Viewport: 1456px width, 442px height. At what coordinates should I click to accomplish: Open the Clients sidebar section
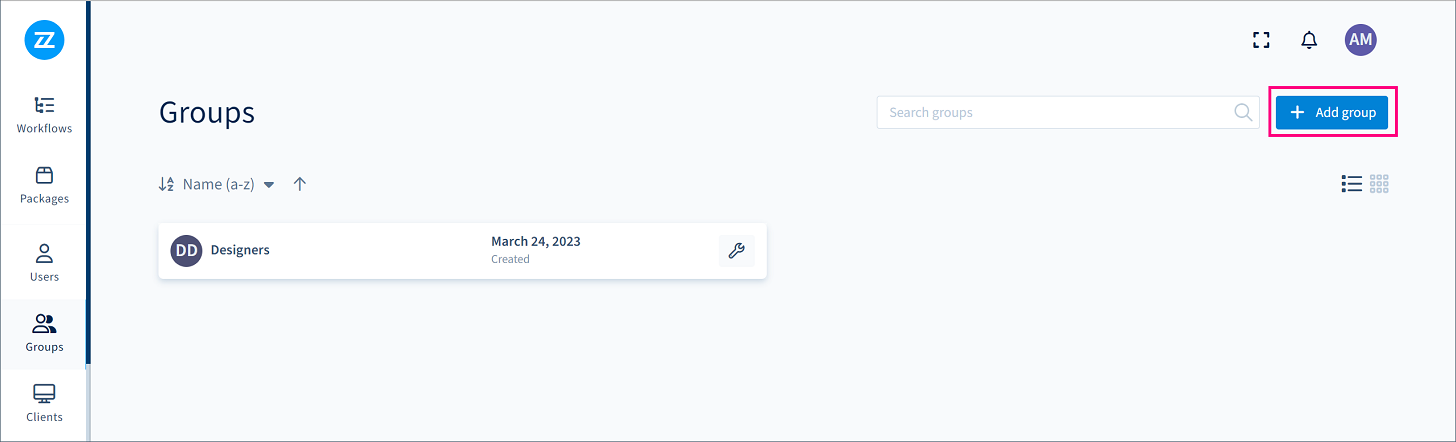(x=44, y=403)
